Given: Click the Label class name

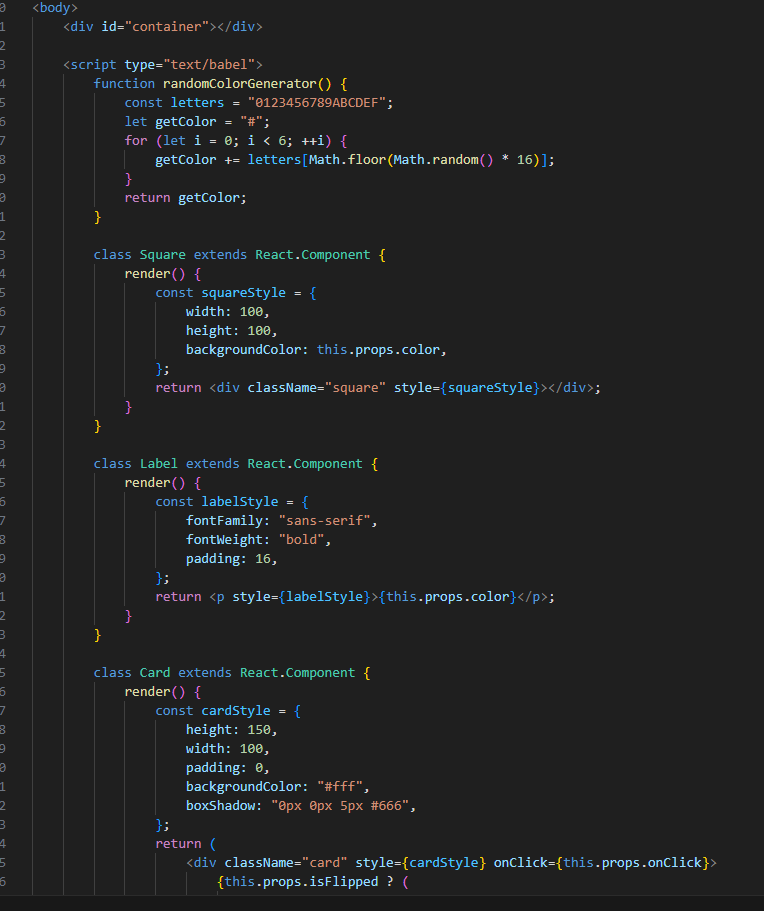Looking at the screenshot, I should [159, 464].
